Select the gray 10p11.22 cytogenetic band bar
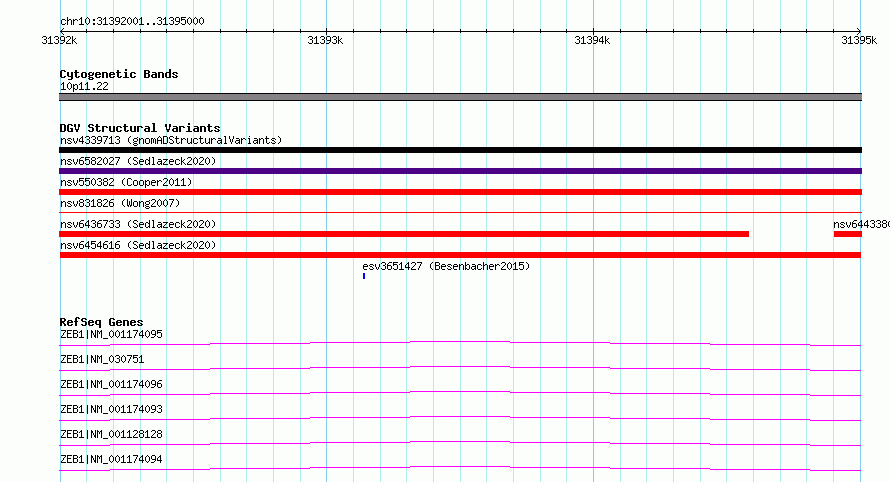The image size is (890, 482). (x=460, y=97)
